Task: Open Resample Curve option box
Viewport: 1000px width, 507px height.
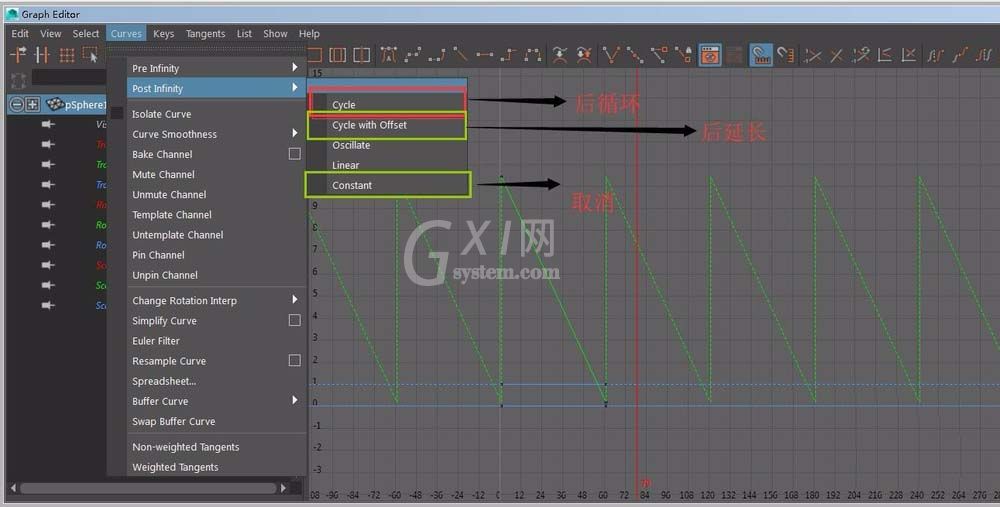Action: pyautogui.click(x=295, y=360)
